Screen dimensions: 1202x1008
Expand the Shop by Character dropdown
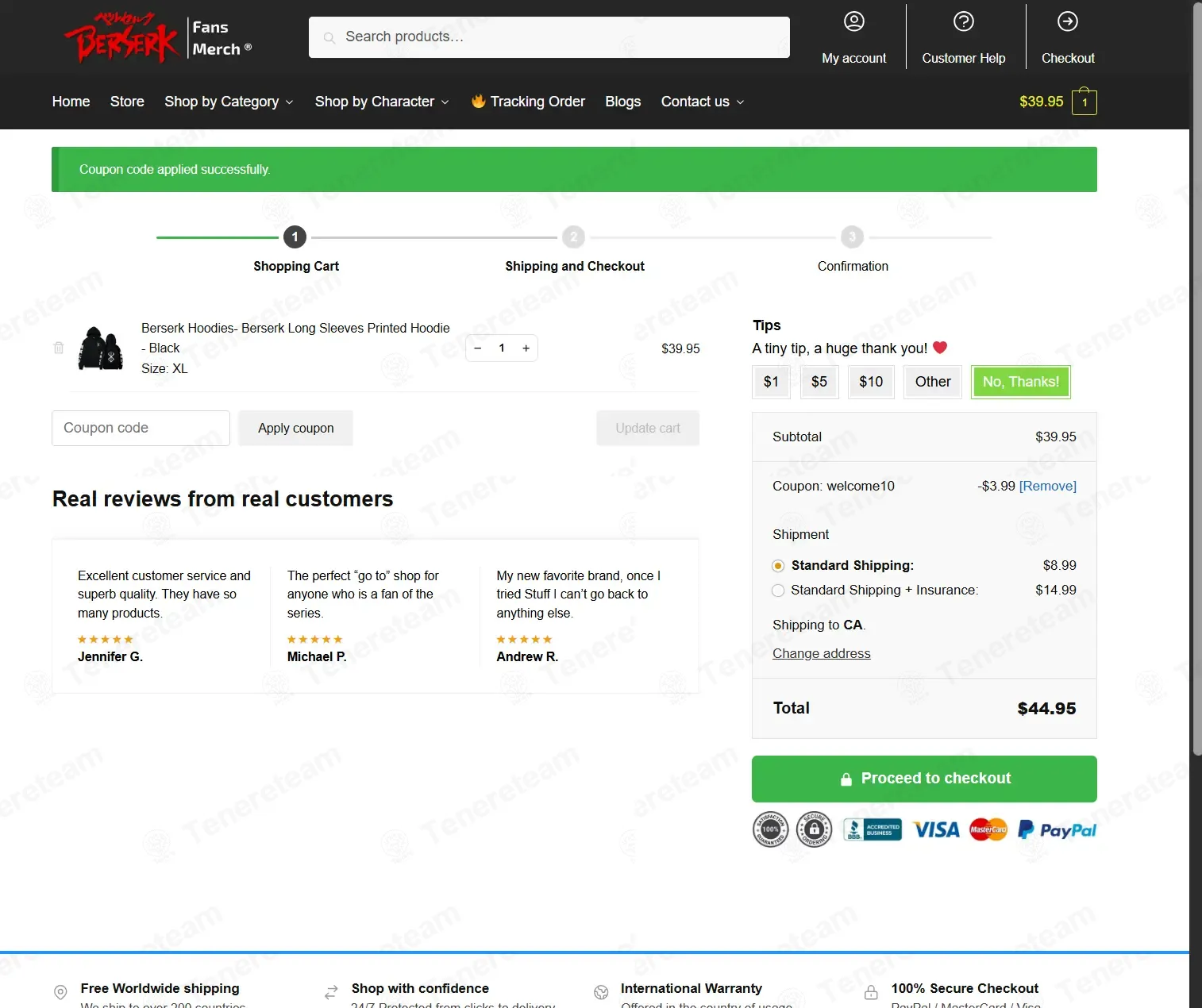pos(382,102)
